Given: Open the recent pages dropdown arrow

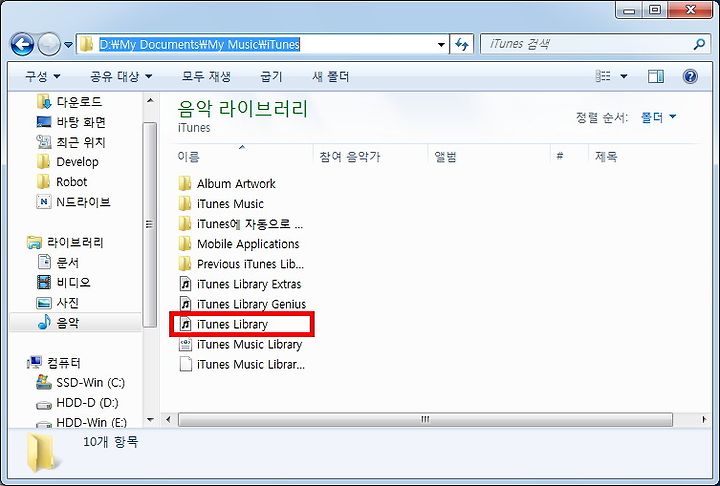Looking at the screenshot, I should [x=68, y=45].
